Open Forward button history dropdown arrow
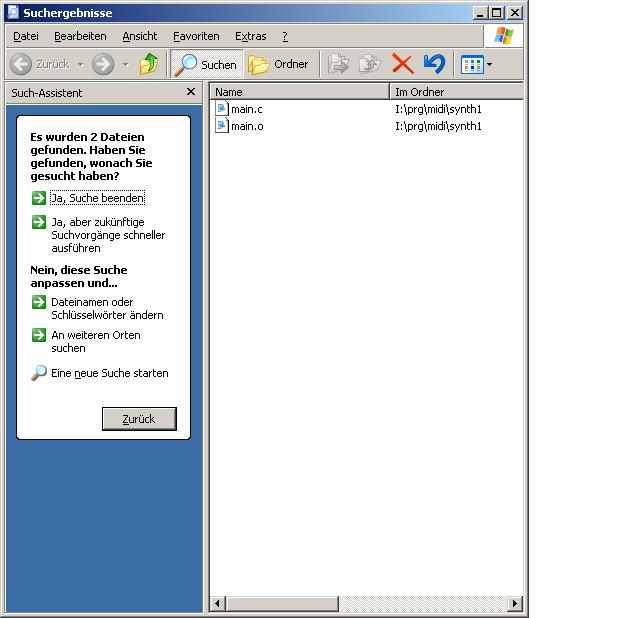The image size is (640, 618). [125, 64]
